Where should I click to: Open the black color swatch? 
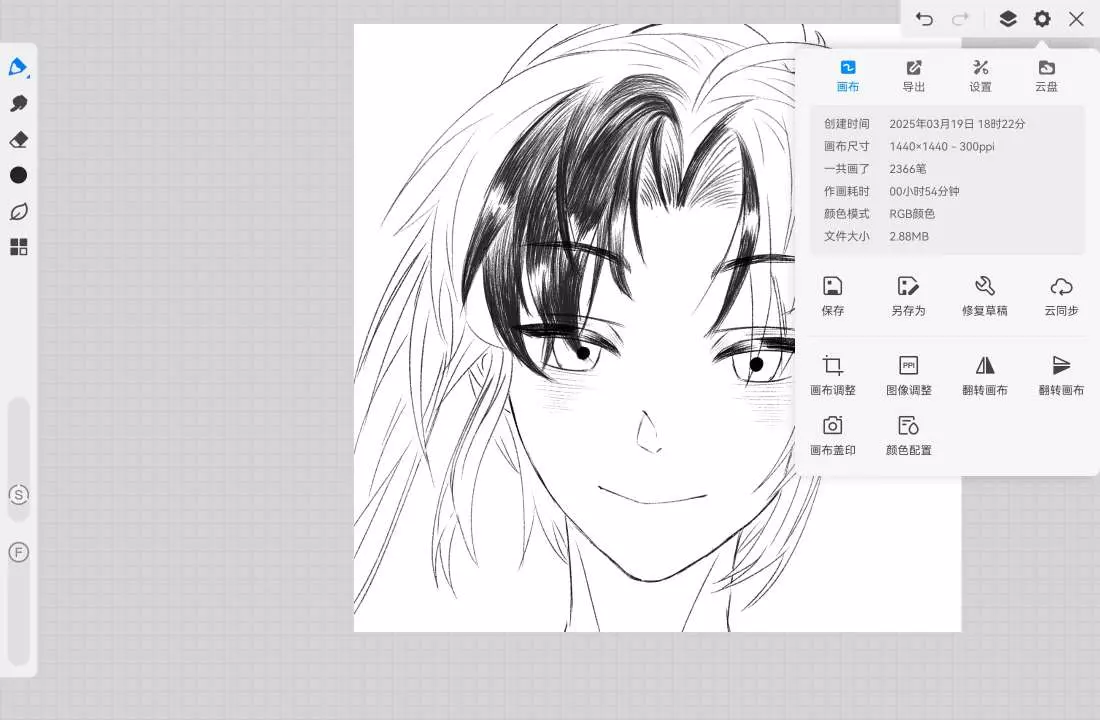[18, 175]
